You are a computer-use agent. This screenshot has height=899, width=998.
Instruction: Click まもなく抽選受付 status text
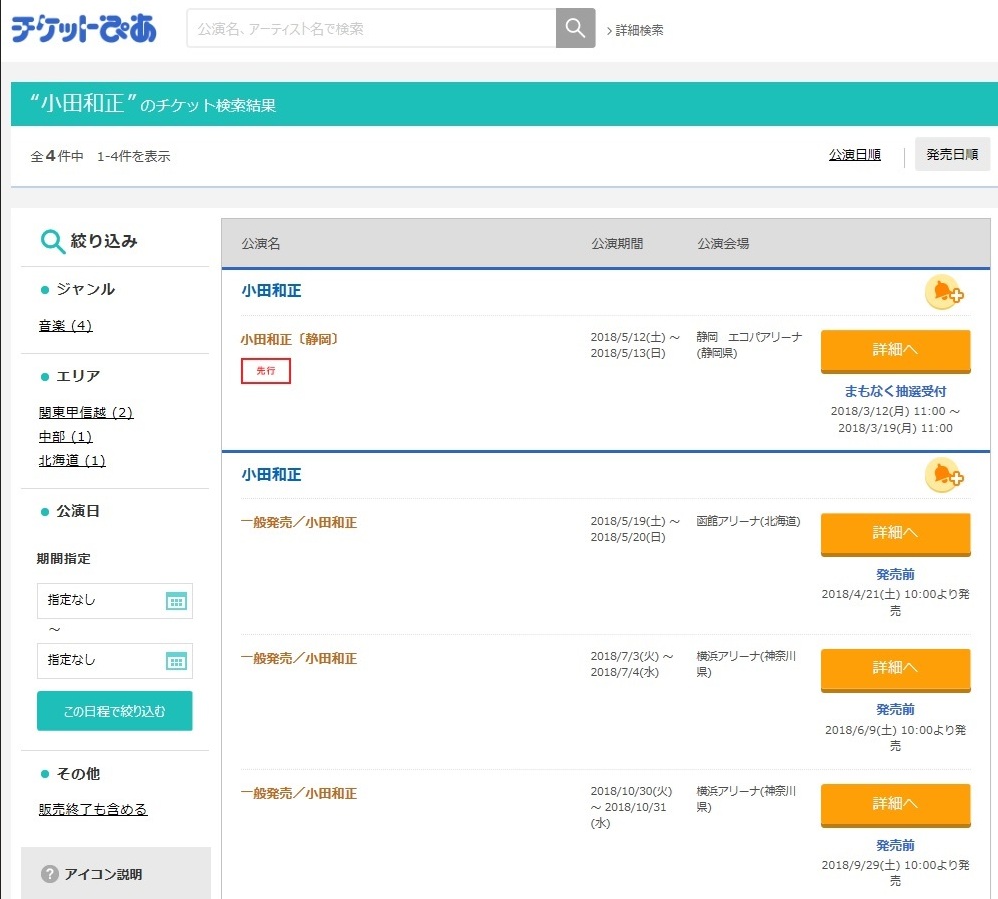point(896,391)
